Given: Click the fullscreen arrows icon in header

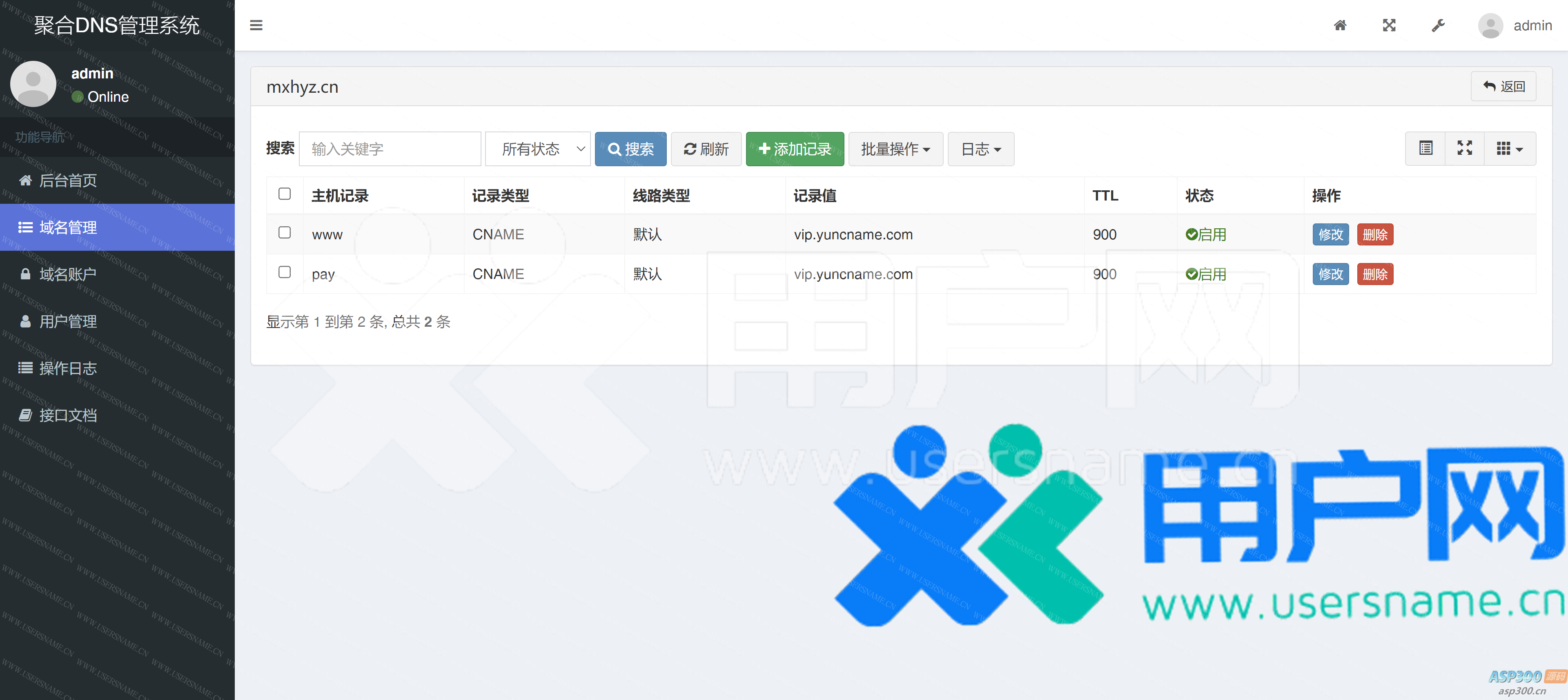Looking at the screenshot, I should tap(1389, 25).
